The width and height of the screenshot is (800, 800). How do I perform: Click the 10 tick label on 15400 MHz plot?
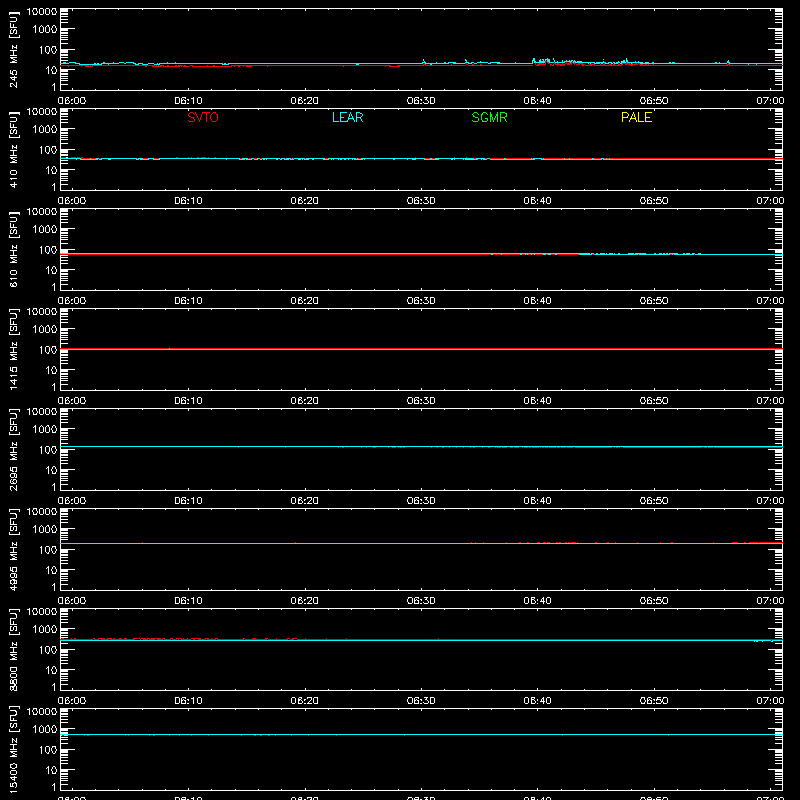(51, 770)
